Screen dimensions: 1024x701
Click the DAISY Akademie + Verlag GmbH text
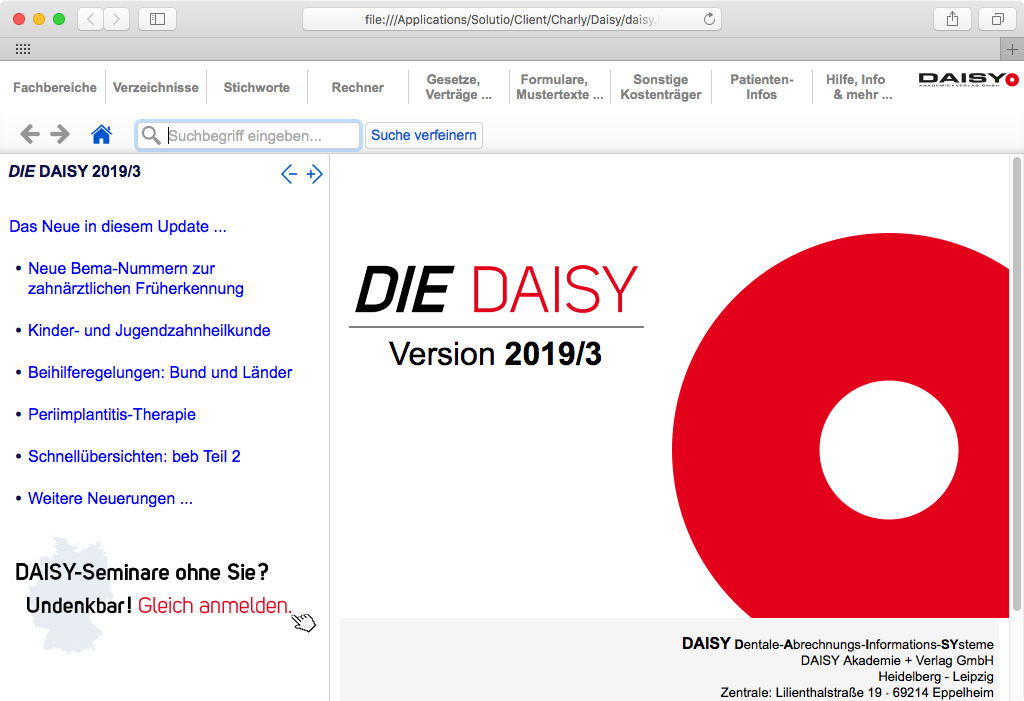(897, 660)
